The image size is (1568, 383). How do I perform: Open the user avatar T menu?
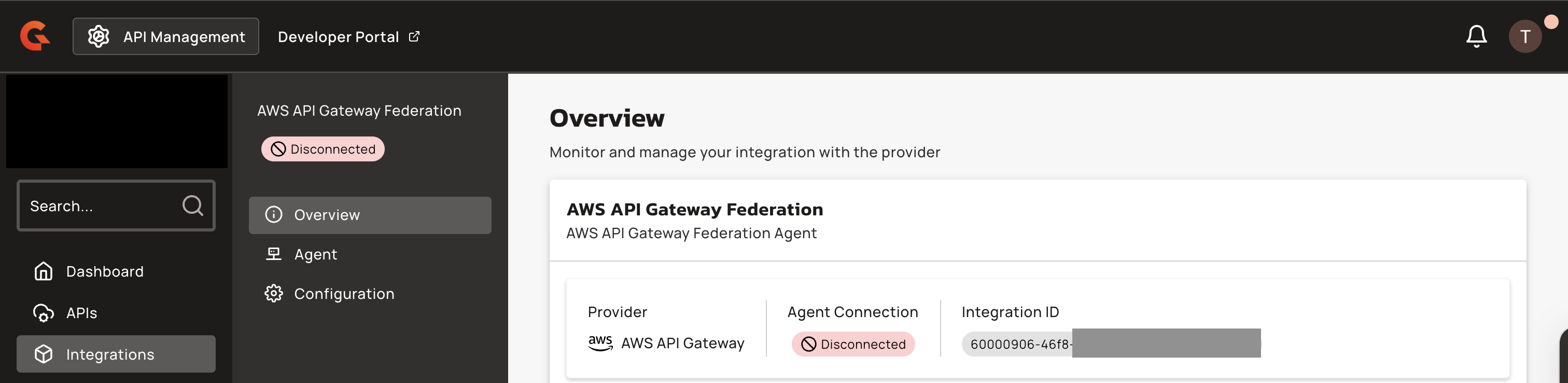coord(1524,36)
